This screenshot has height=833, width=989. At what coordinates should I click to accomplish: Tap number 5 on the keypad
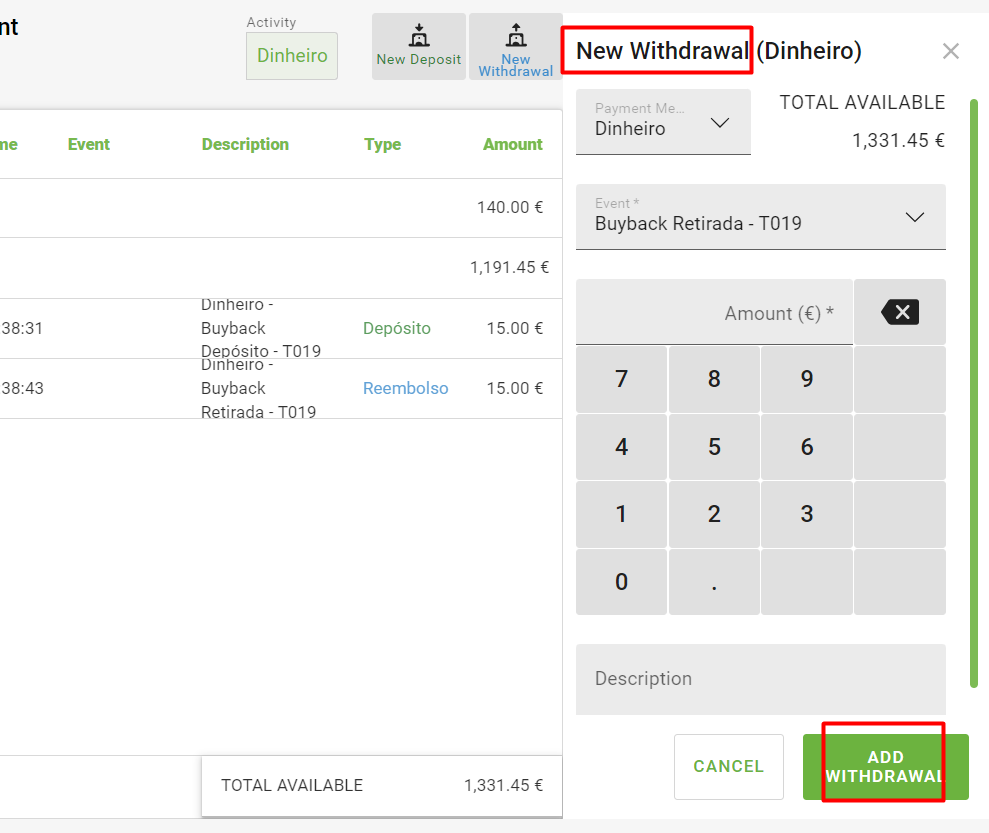(x=714, y=447)
